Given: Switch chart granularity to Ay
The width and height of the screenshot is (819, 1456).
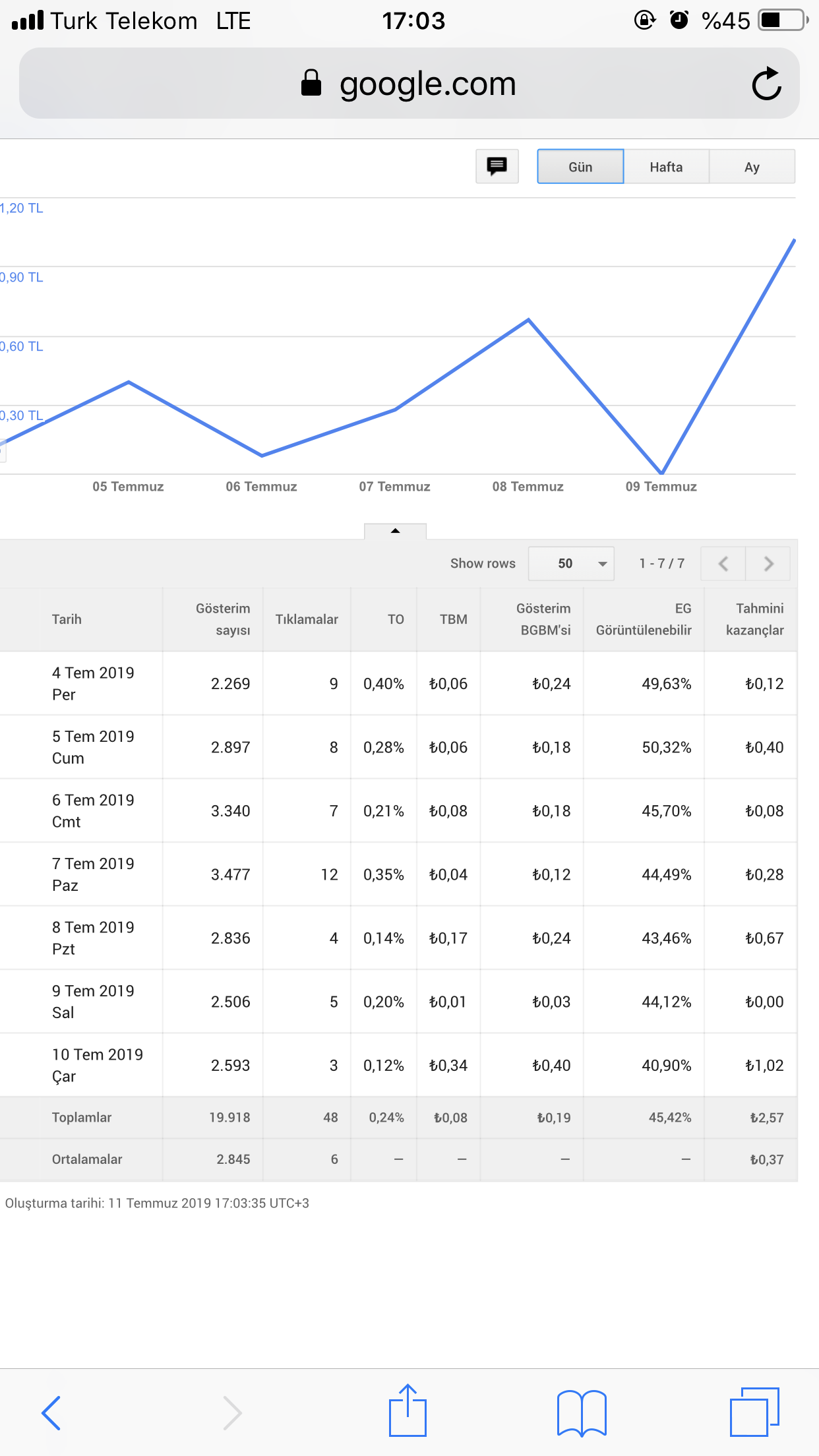Looking at the screenshot, I should click(752, 167).
